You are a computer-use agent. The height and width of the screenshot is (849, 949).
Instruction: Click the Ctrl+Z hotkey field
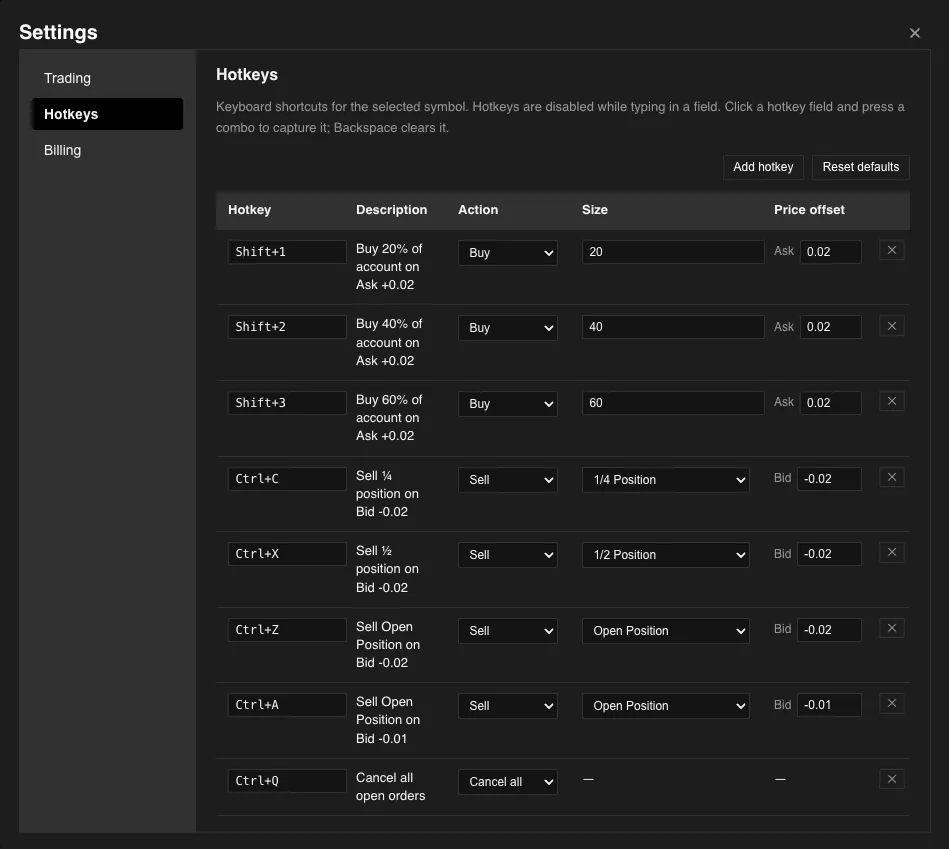click(287, 630)
